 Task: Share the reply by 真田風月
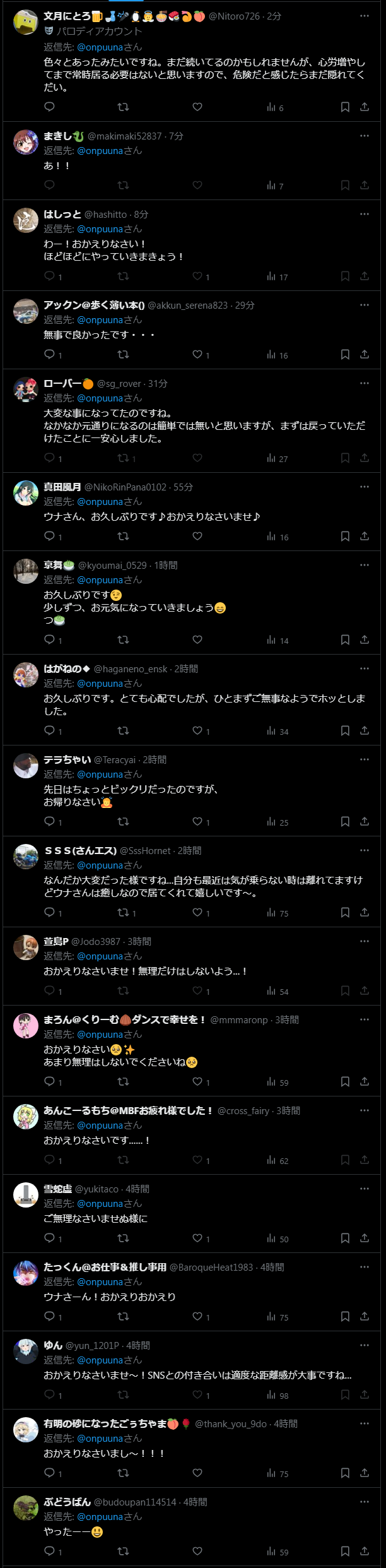[x=365, y=536]
